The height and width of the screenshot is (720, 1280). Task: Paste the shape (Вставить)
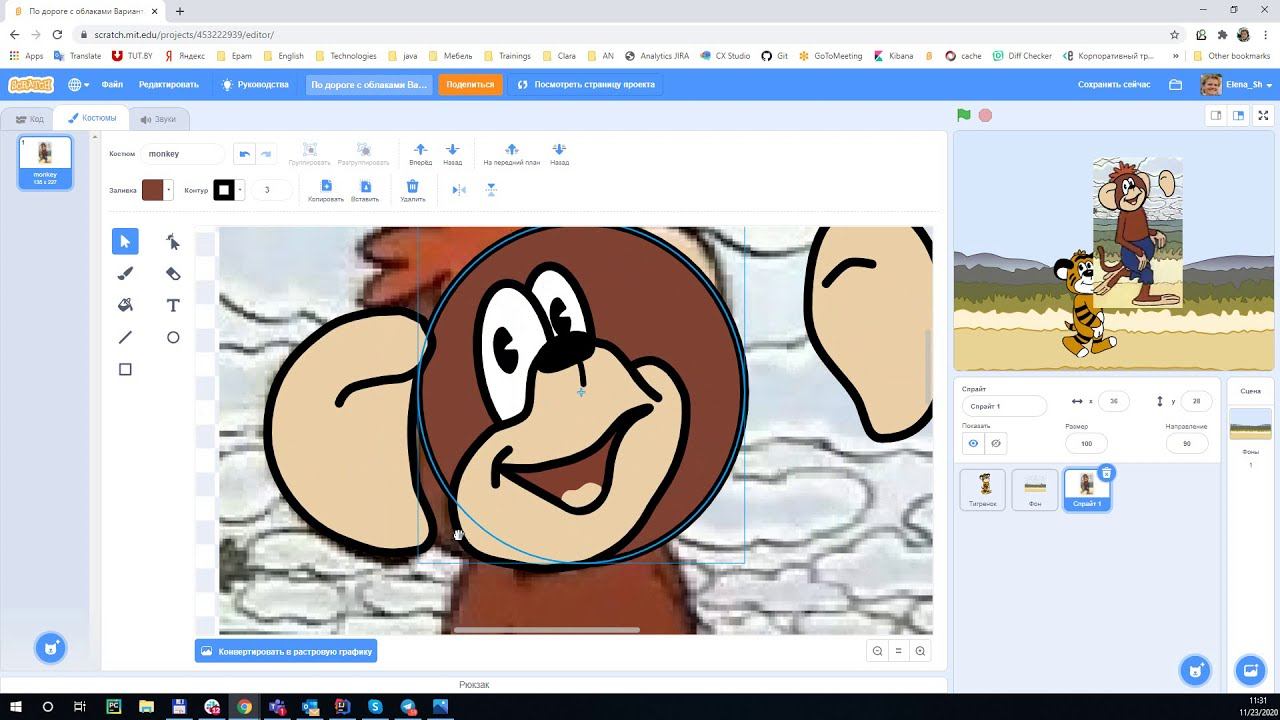click(365, 191)
